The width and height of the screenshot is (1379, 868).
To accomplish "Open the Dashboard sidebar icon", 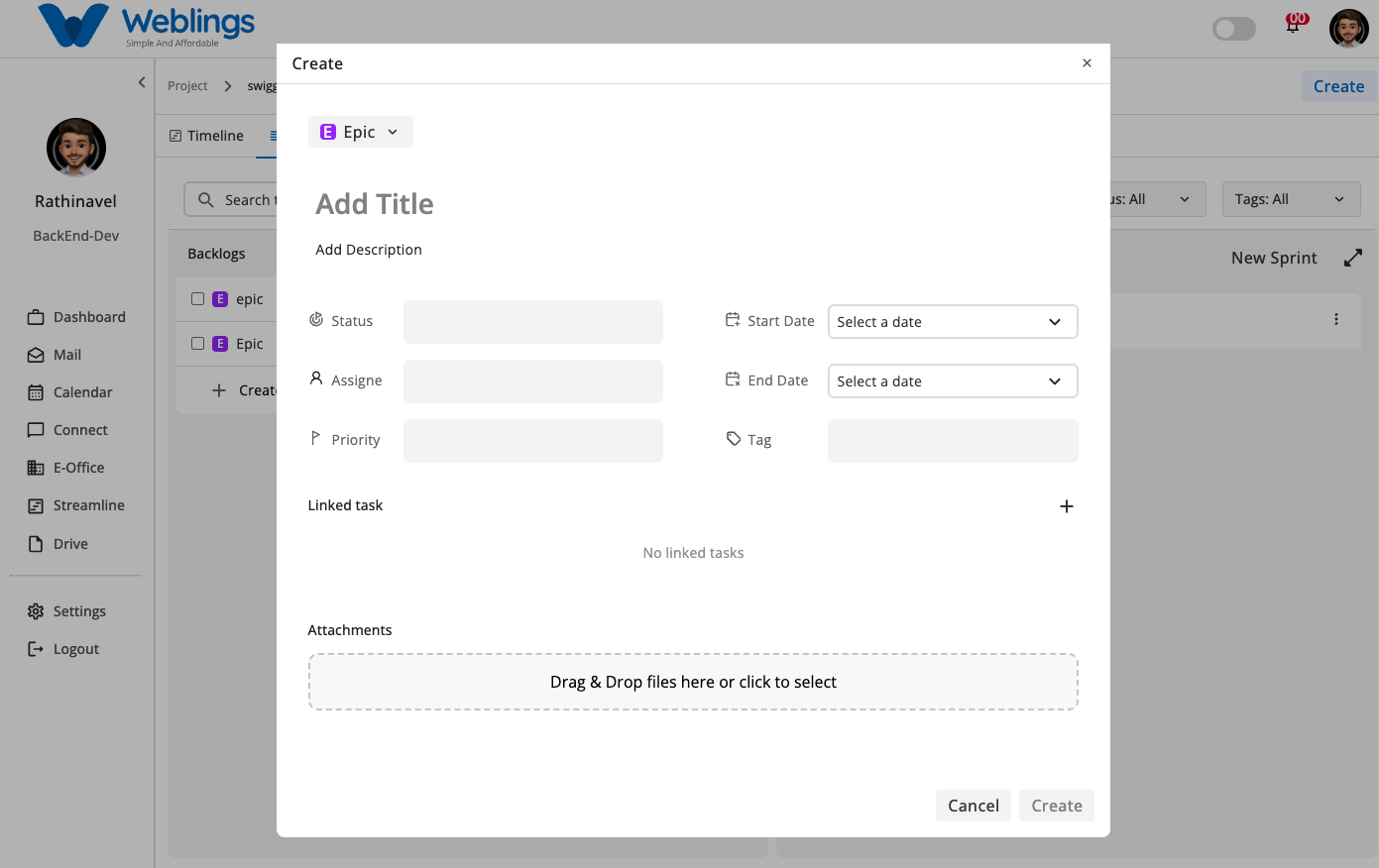I will (36, 317).
